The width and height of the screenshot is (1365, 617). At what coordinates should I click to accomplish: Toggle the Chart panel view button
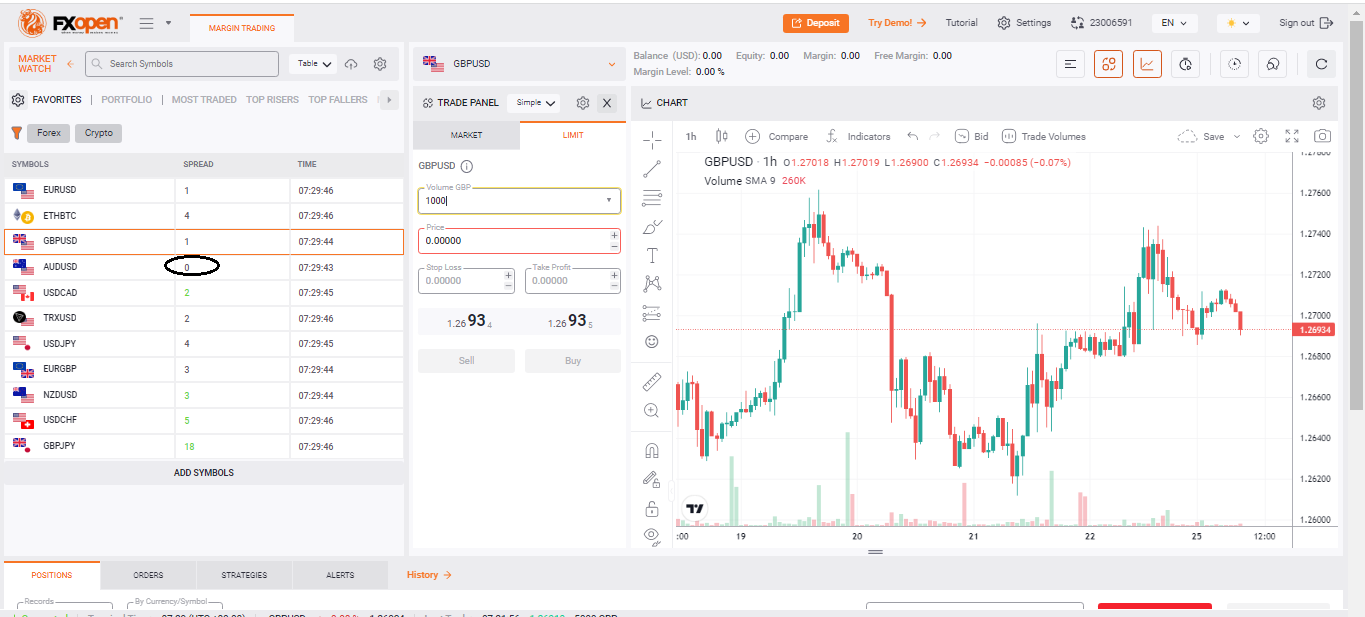(1147, 64)
